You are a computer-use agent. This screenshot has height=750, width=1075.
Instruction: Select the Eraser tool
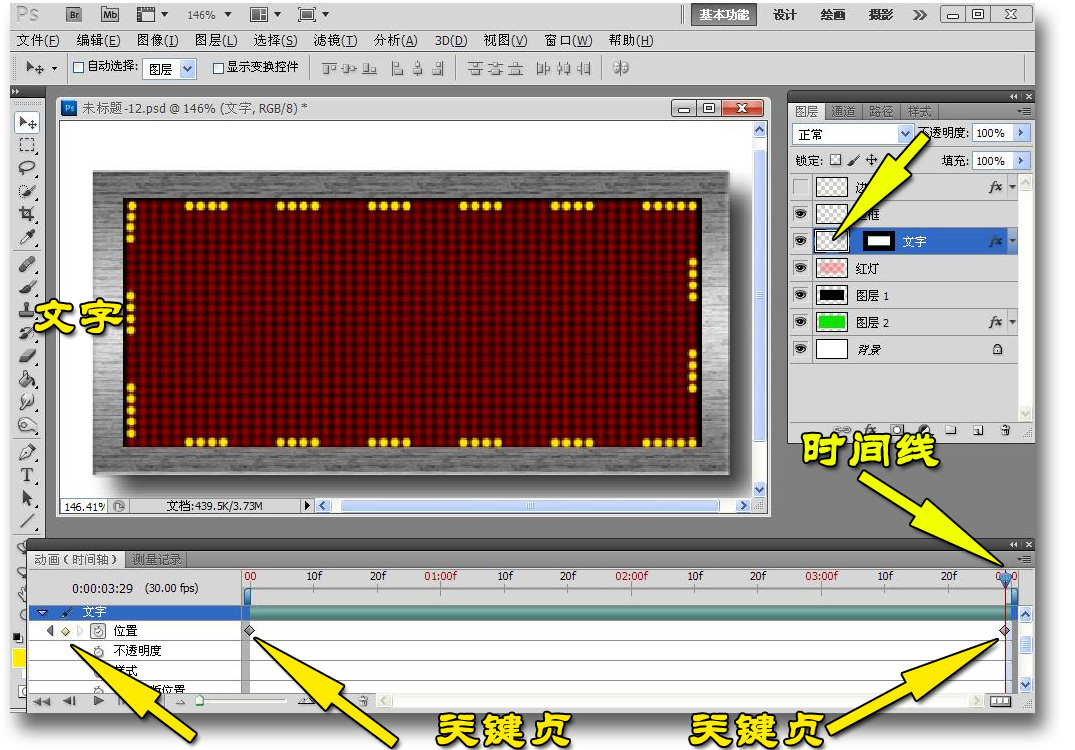[x=27, y=355]
